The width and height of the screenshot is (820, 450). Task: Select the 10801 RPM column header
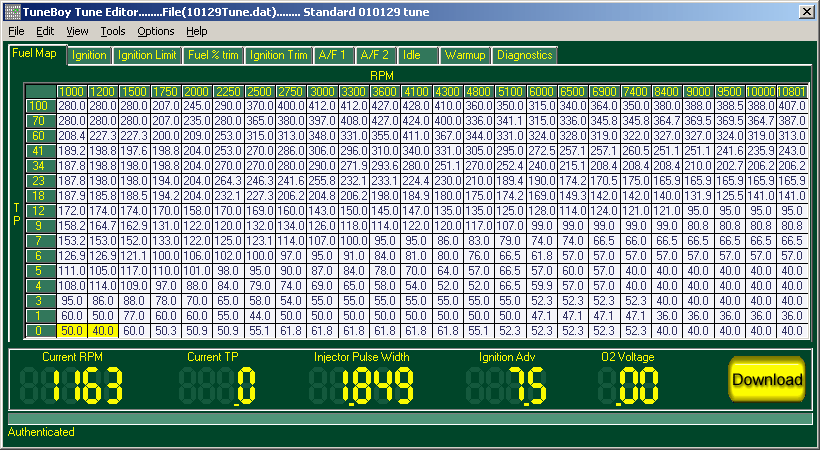click(792, 92)
